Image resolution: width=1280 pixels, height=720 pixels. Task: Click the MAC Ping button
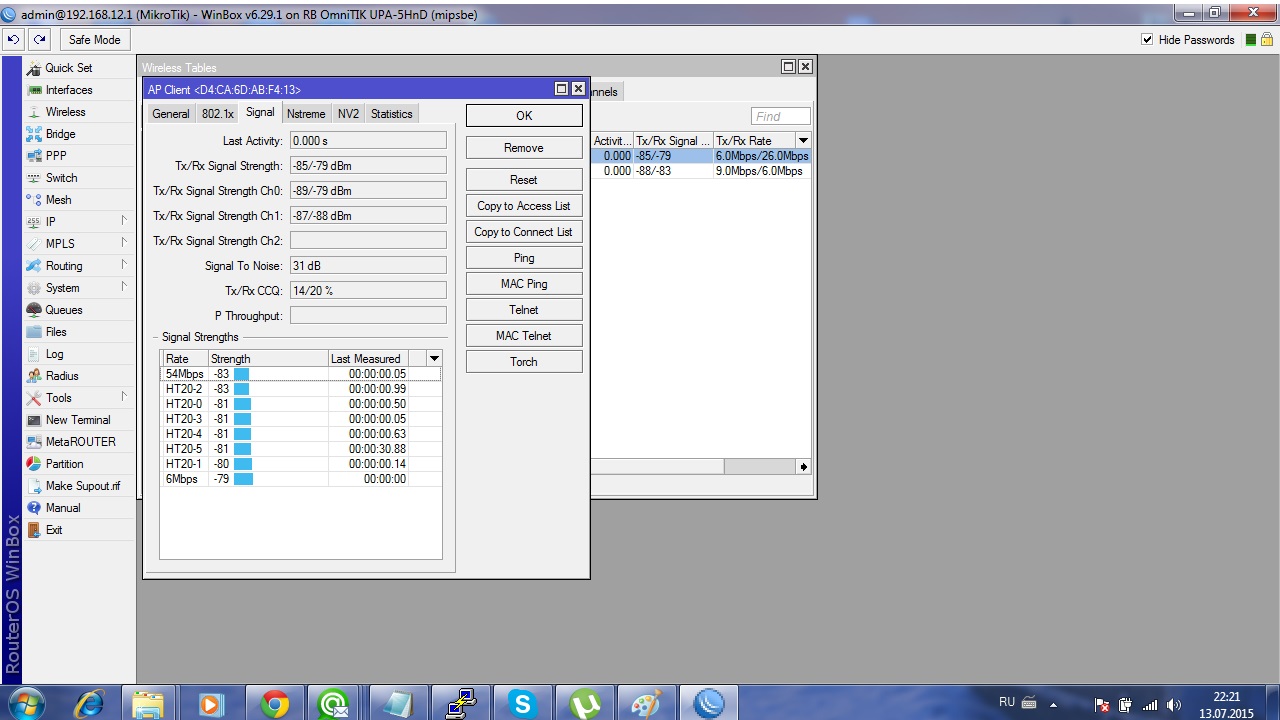point(524,284)
